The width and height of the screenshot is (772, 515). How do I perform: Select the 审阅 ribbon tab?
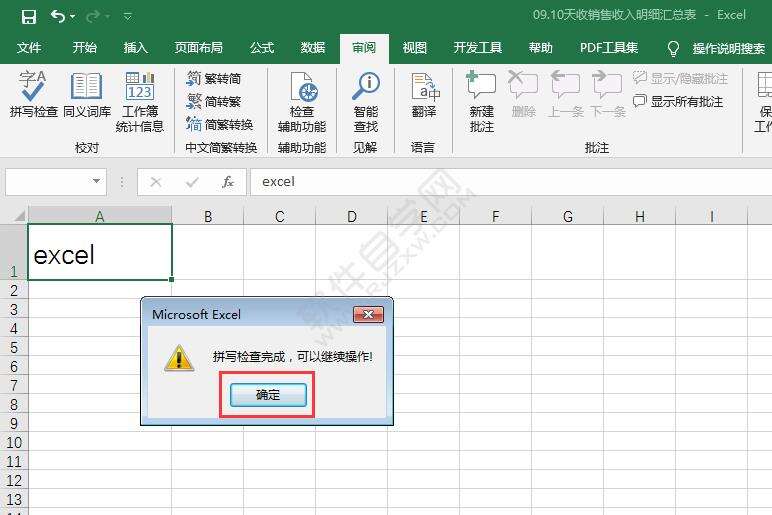tap(364, 48)
